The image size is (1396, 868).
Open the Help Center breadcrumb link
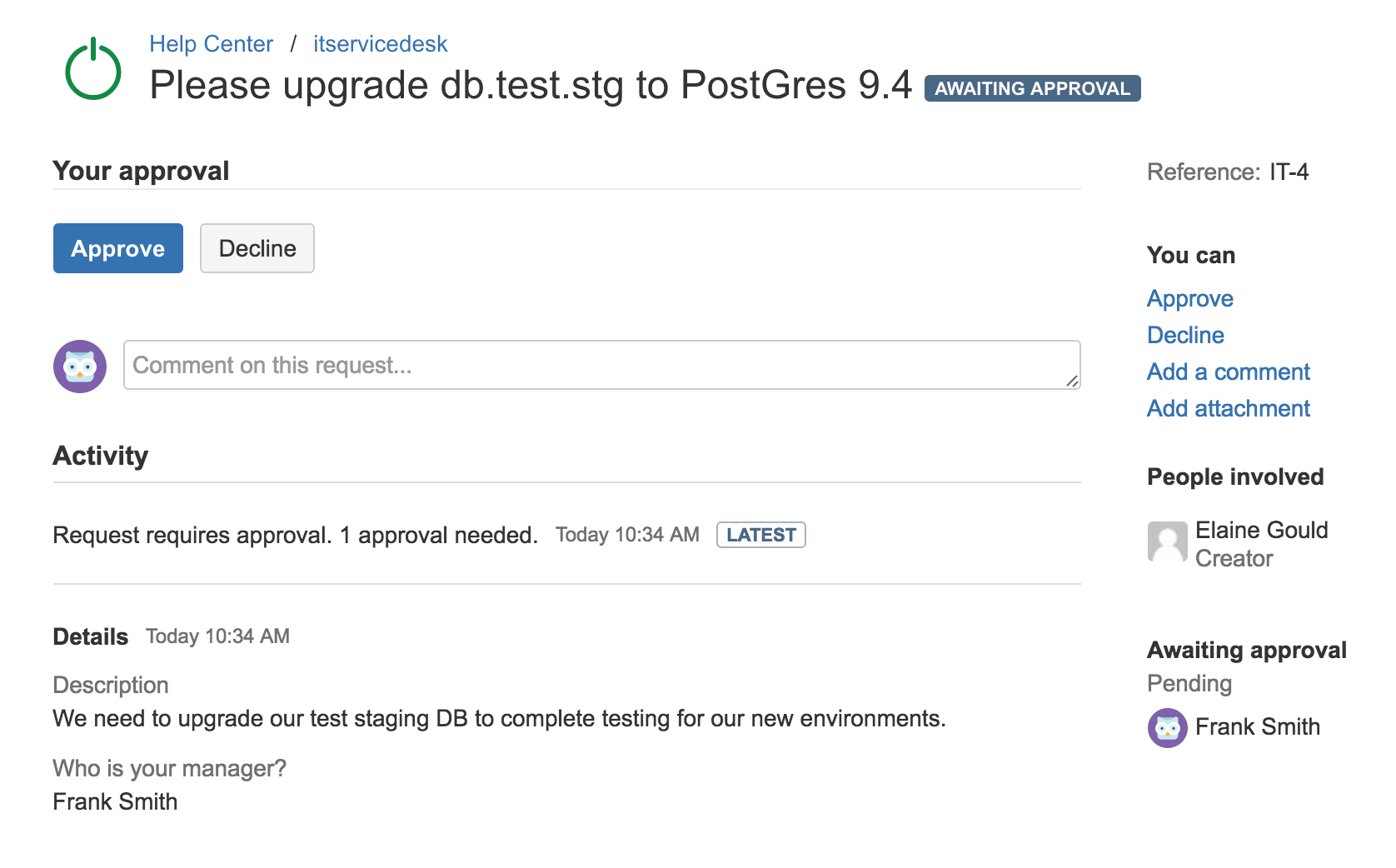tap(211, 44)
